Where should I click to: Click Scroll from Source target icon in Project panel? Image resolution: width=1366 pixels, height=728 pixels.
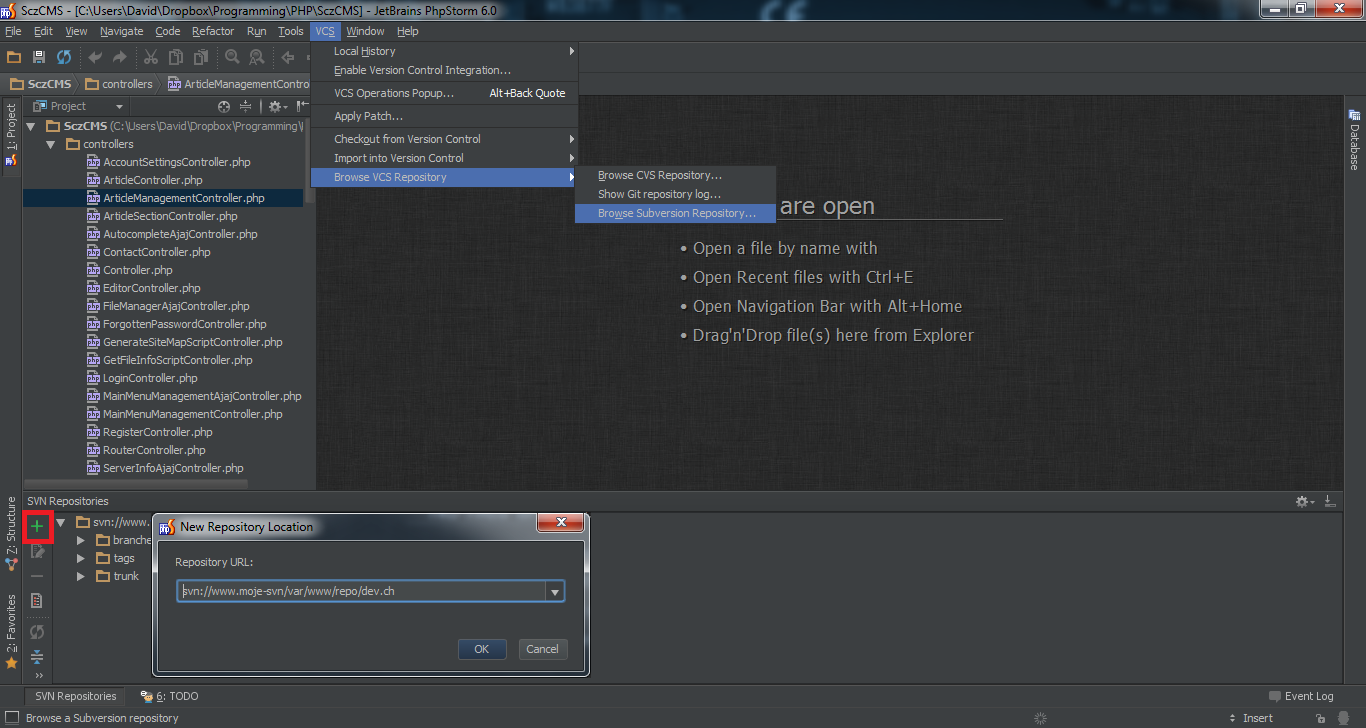point(224,106)
